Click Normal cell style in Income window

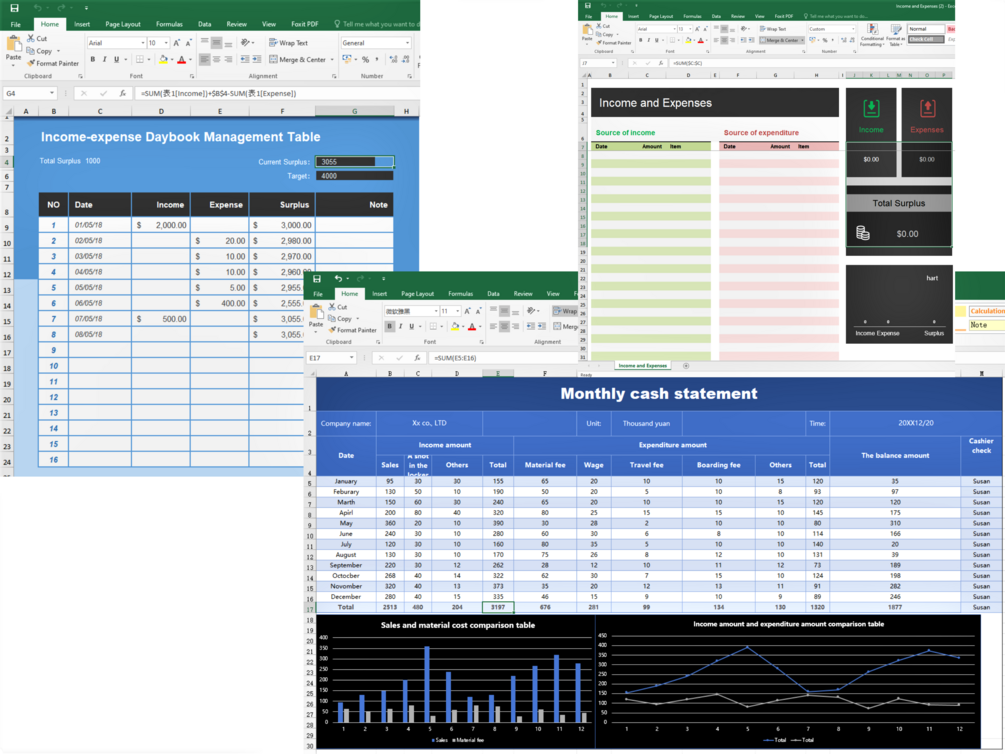(x=926, y=29)
